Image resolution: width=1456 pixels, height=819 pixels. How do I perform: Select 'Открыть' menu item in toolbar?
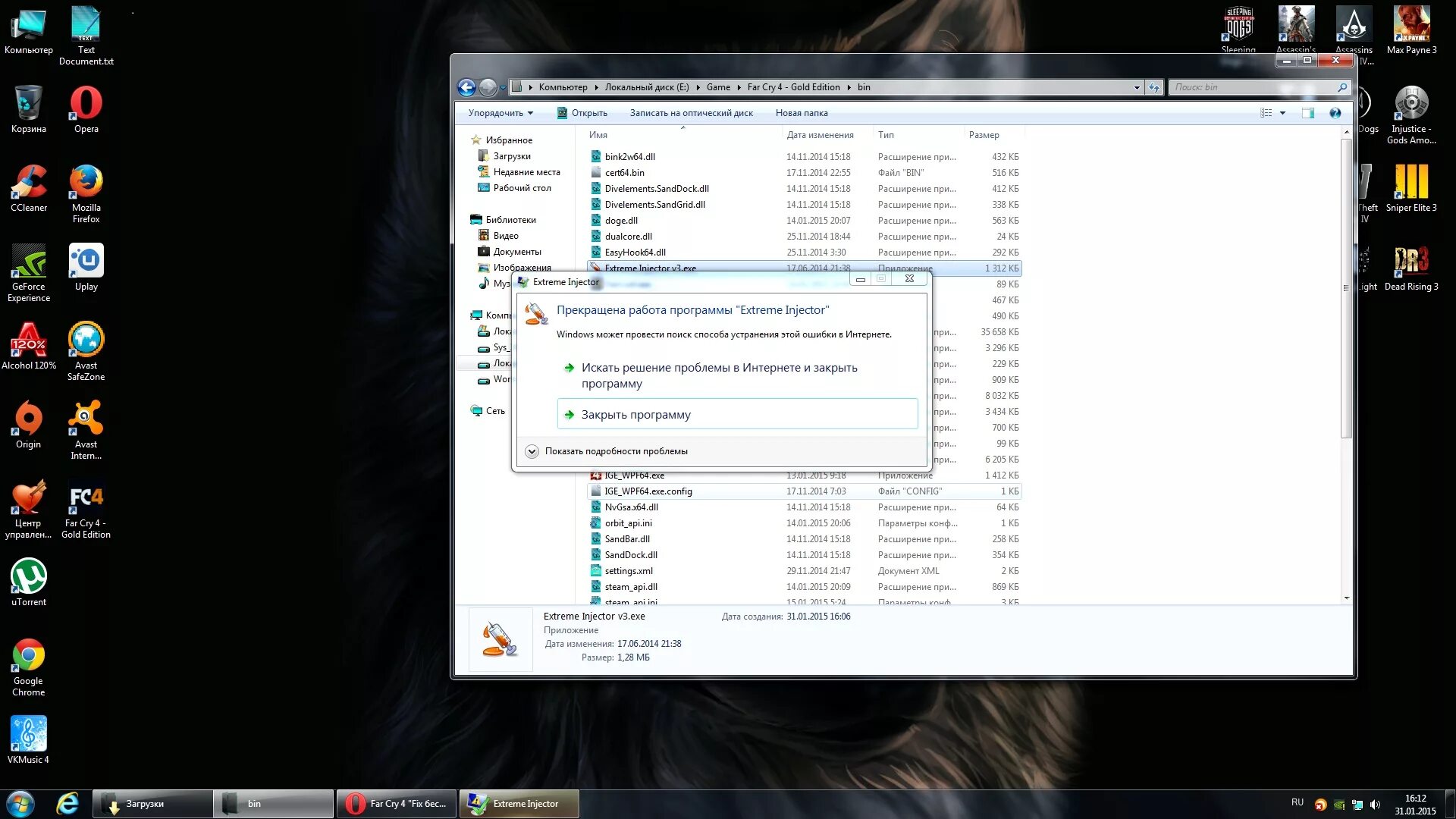pos(590,112)
